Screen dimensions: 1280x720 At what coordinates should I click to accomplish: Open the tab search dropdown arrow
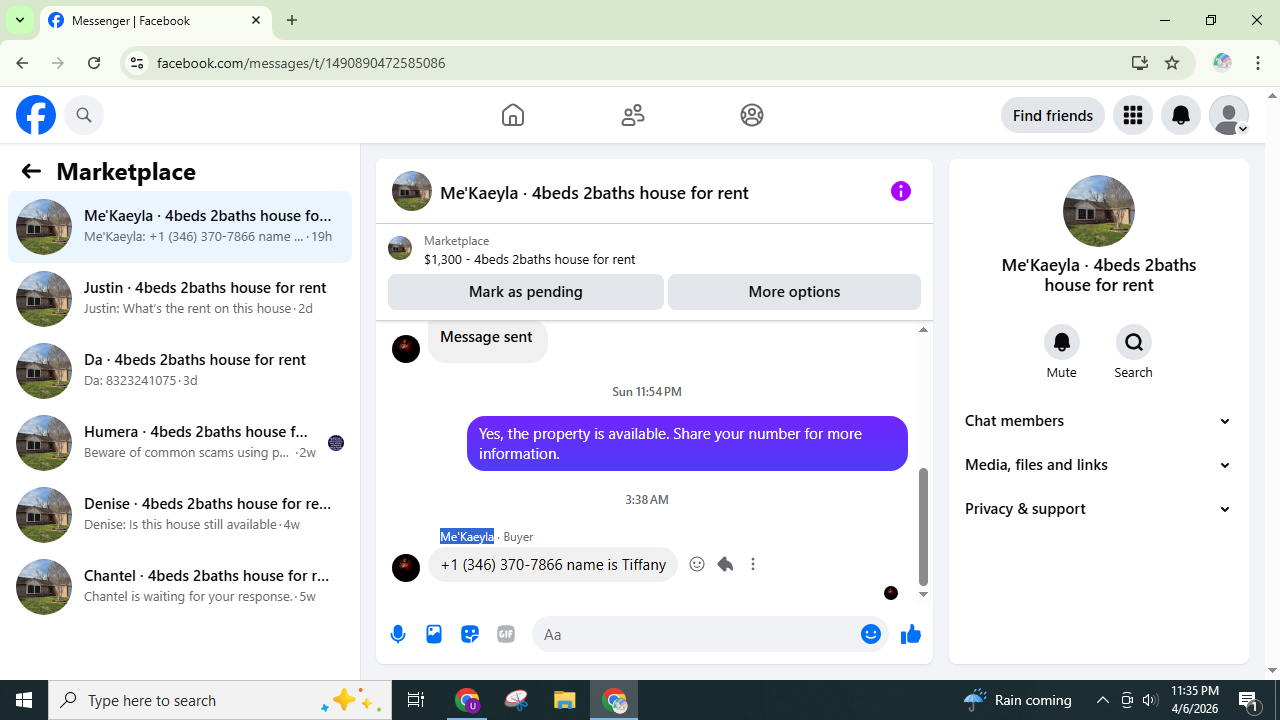tap(19, 20)
